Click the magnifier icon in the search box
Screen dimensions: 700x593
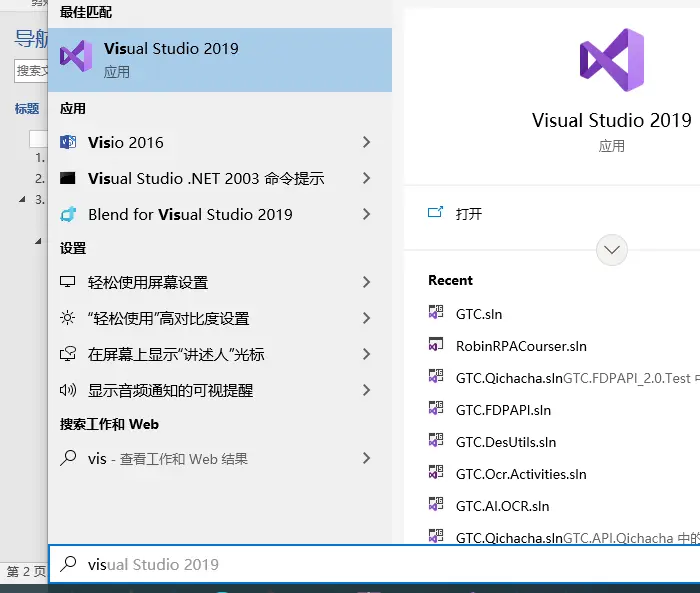click(68, 564)
